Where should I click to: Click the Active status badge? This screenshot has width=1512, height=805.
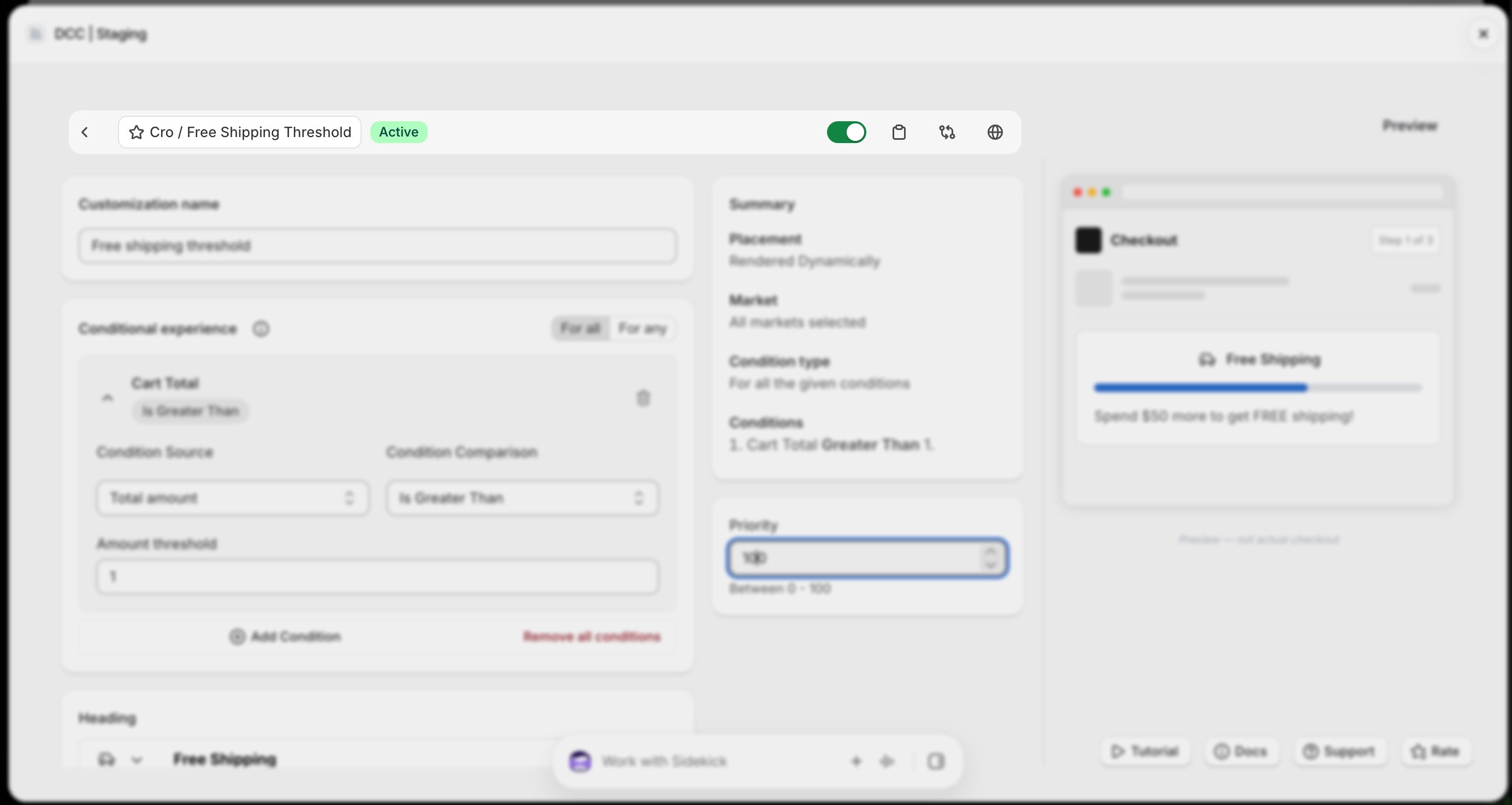[x=399, y=132]
